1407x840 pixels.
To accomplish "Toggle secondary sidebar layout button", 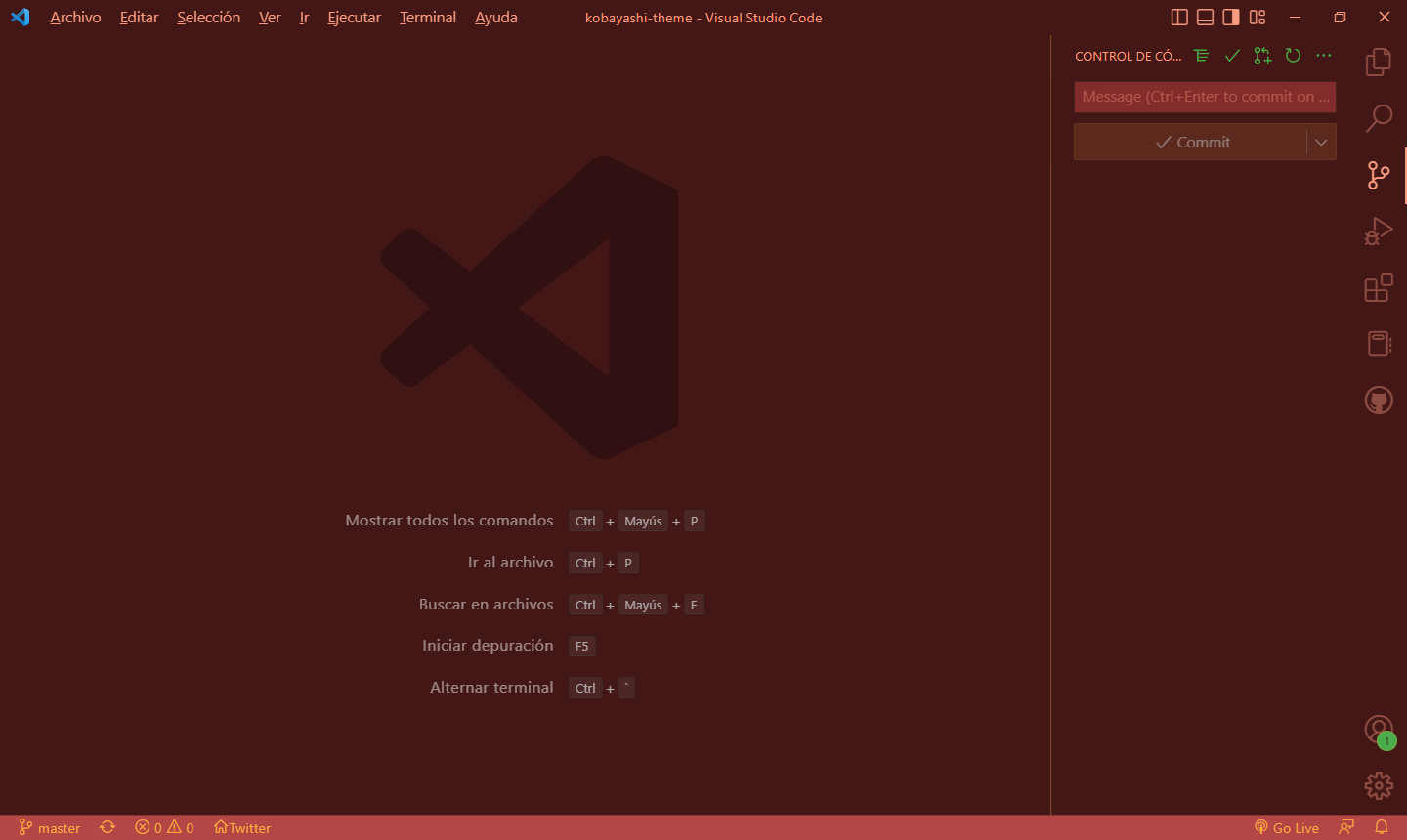I will 1231,17.
